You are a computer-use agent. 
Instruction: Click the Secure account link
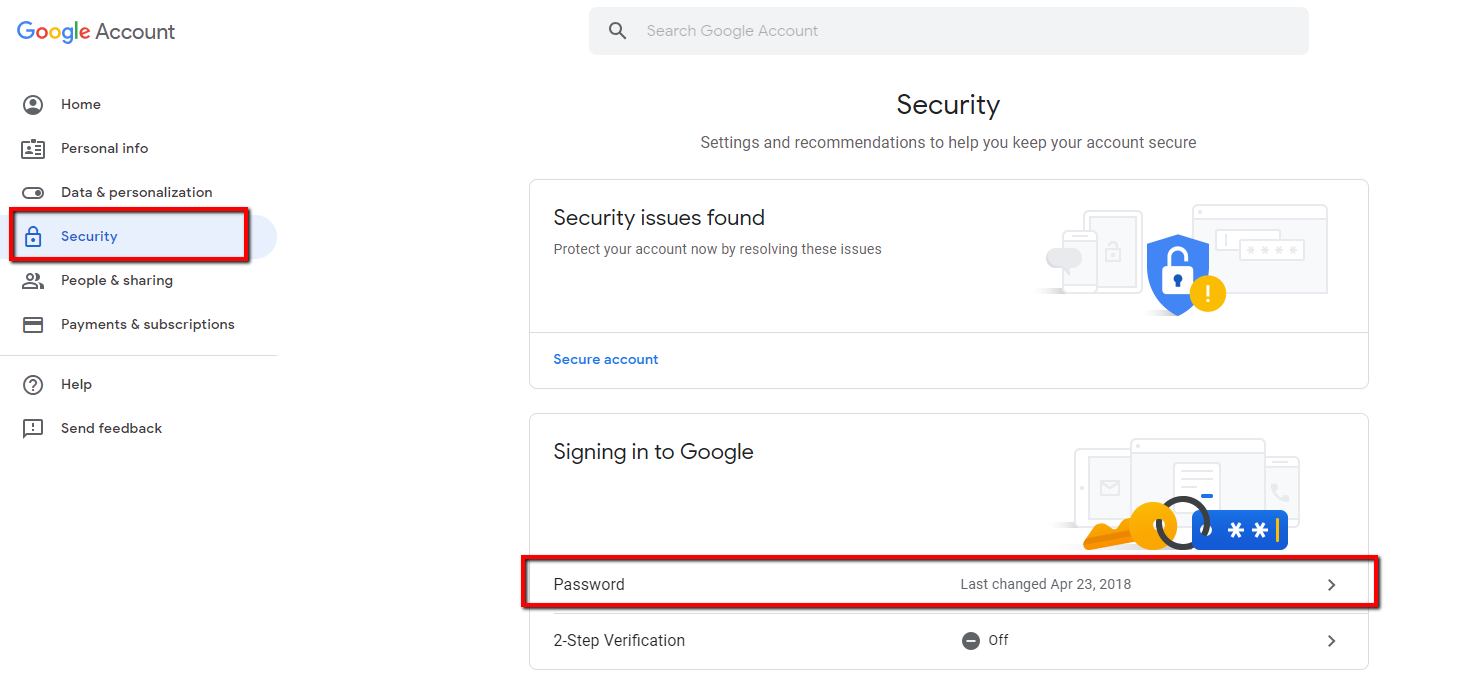click(606, 360)
